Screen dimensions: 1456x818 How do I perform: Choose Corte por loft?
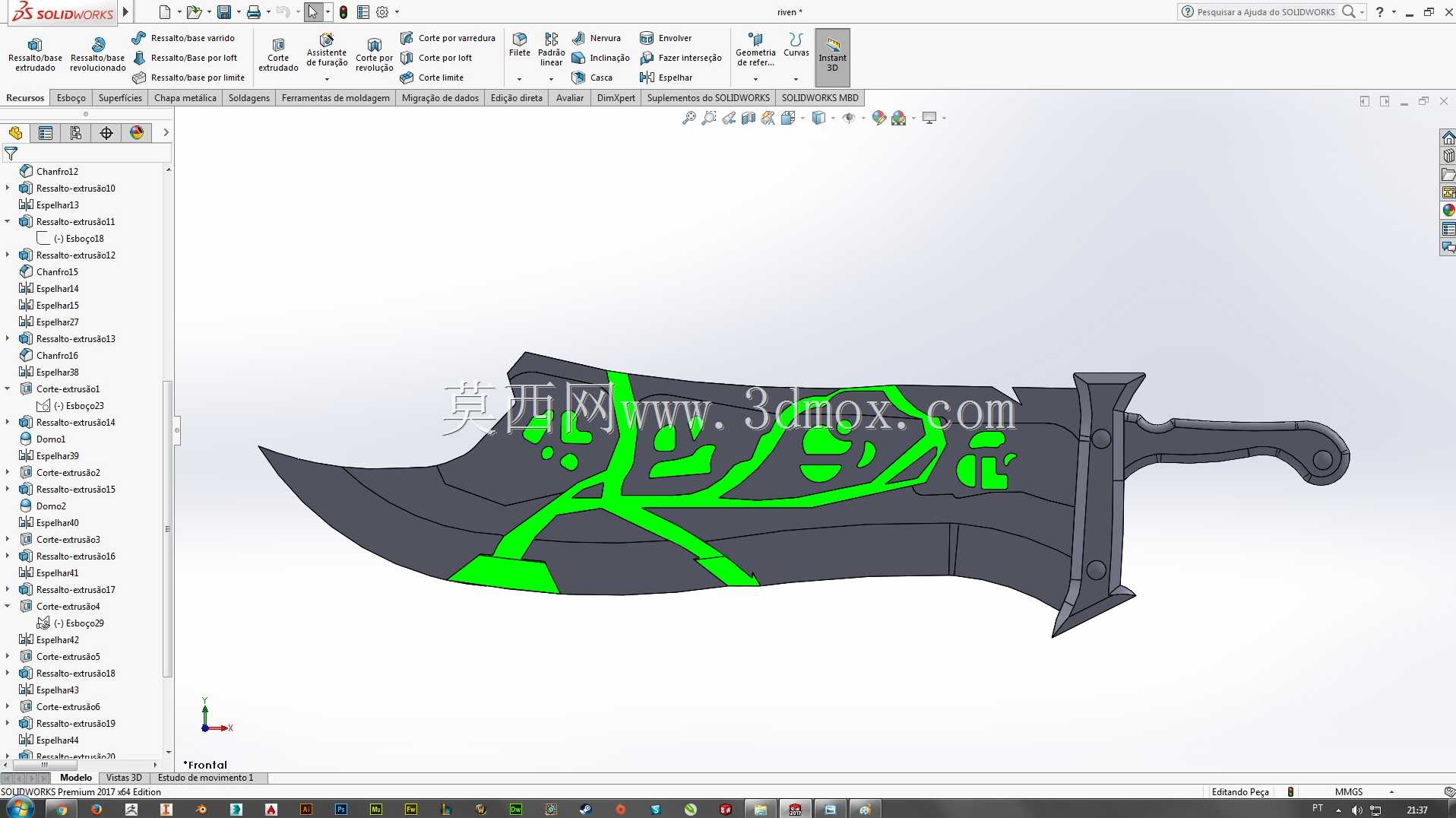[436, 58]
